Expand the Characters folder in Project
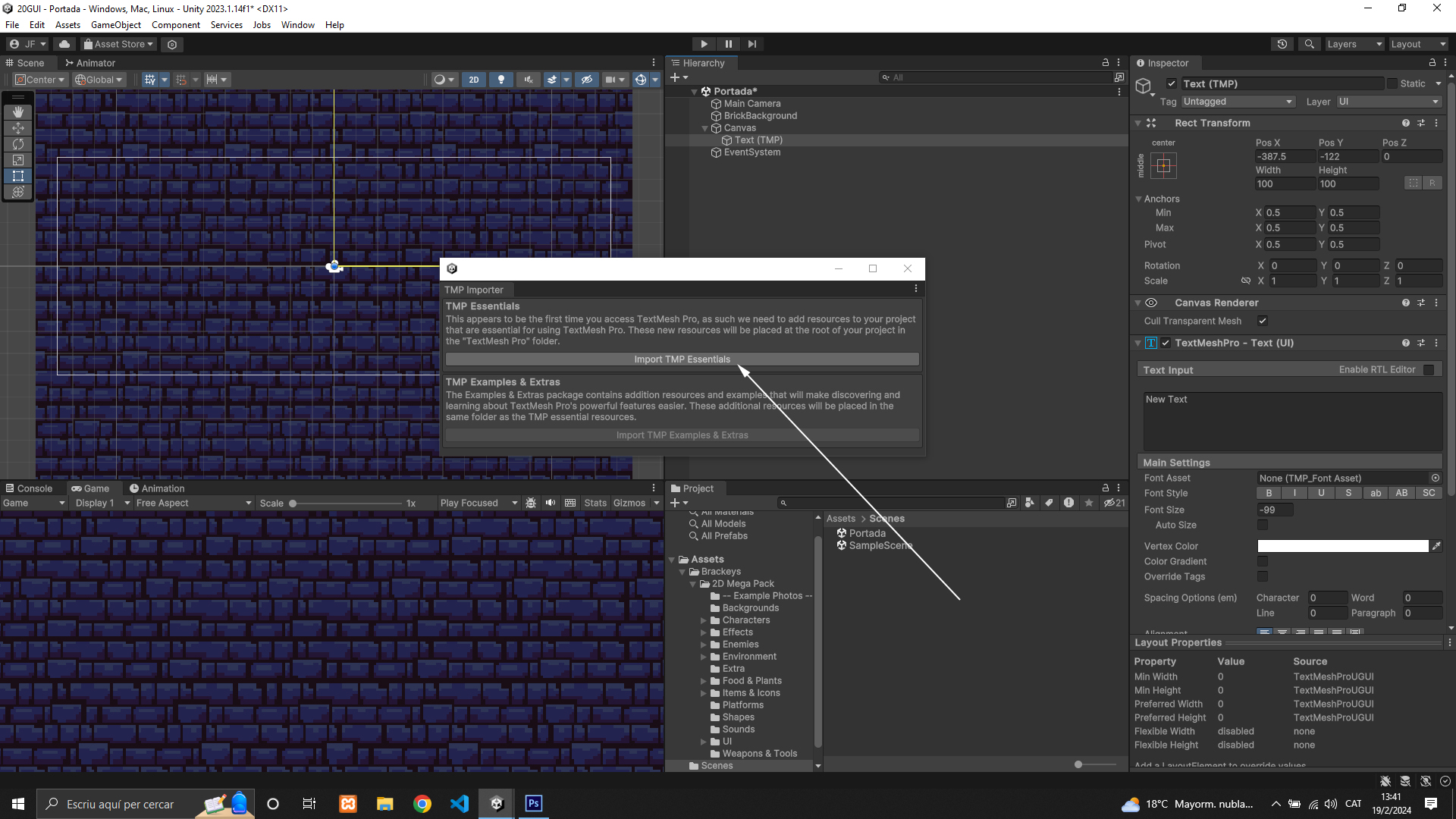Image resolution: width=1456 pixels, height=819 pixels. [x=704, y=620]
